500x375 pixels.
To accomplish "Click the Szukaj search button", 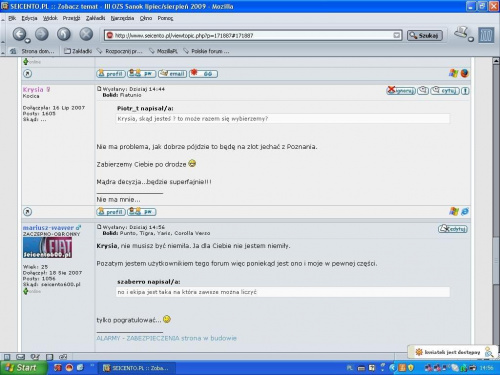I will (x=425, y=35).
